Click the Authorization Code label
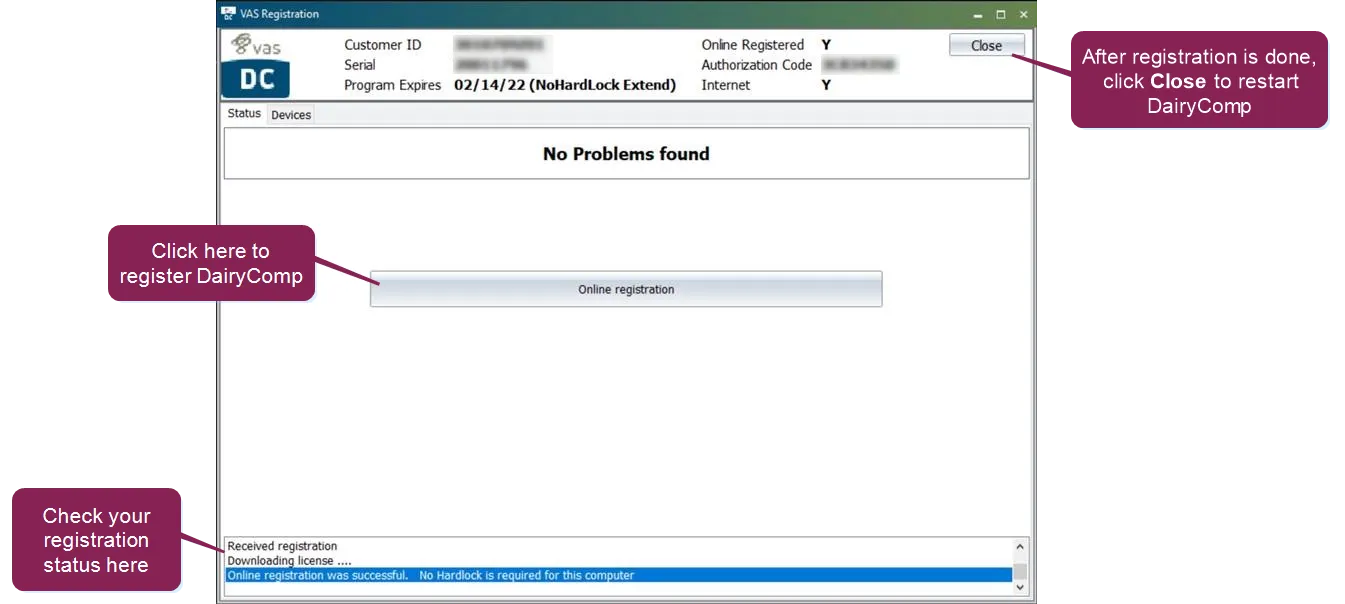 pyautogui.click(x=757, y=65)
